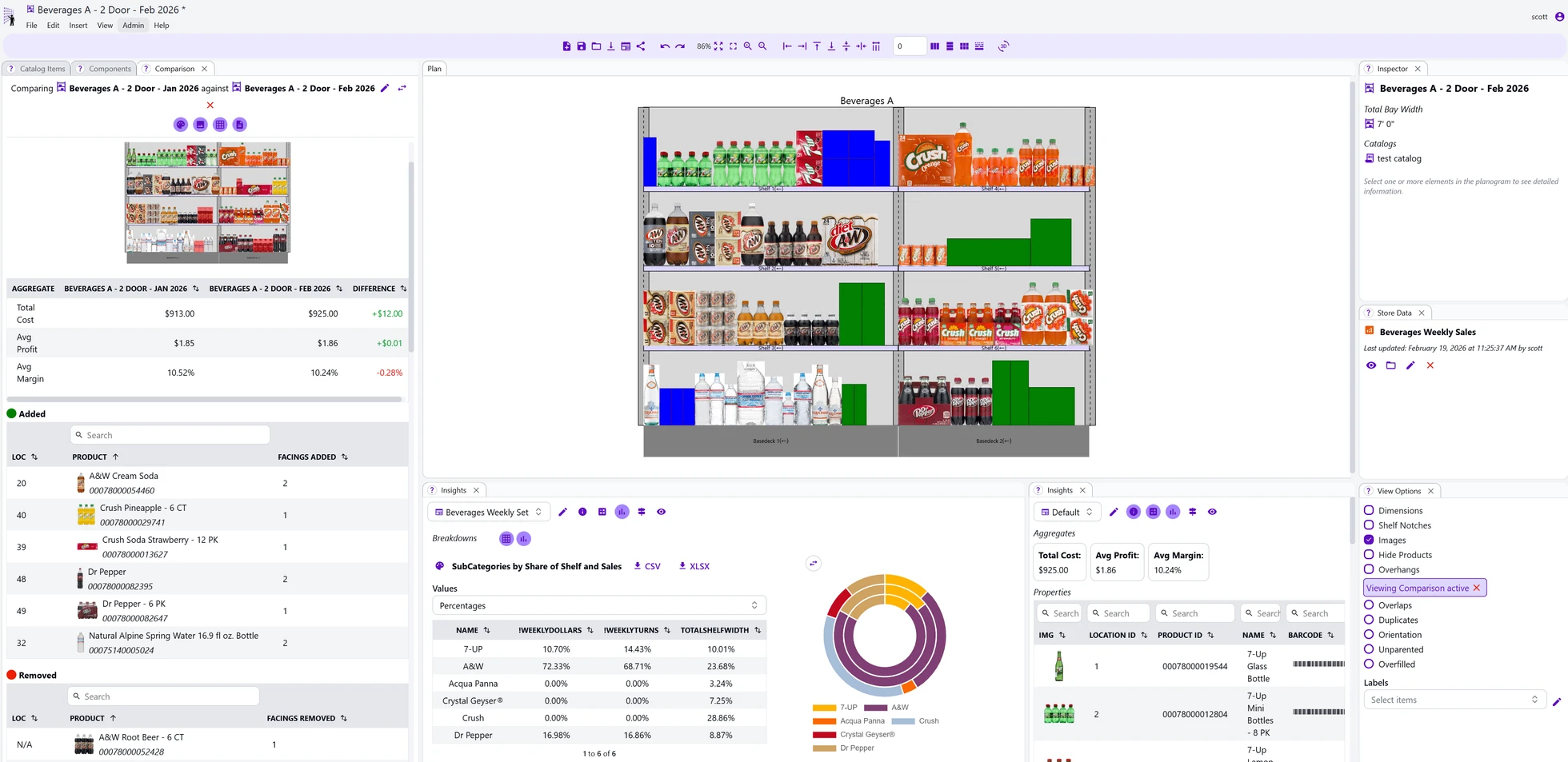Image resolution: width=1568 pixels, height=762 pixels.
Task: Click the Added section search field
Action: pos(170,435)
